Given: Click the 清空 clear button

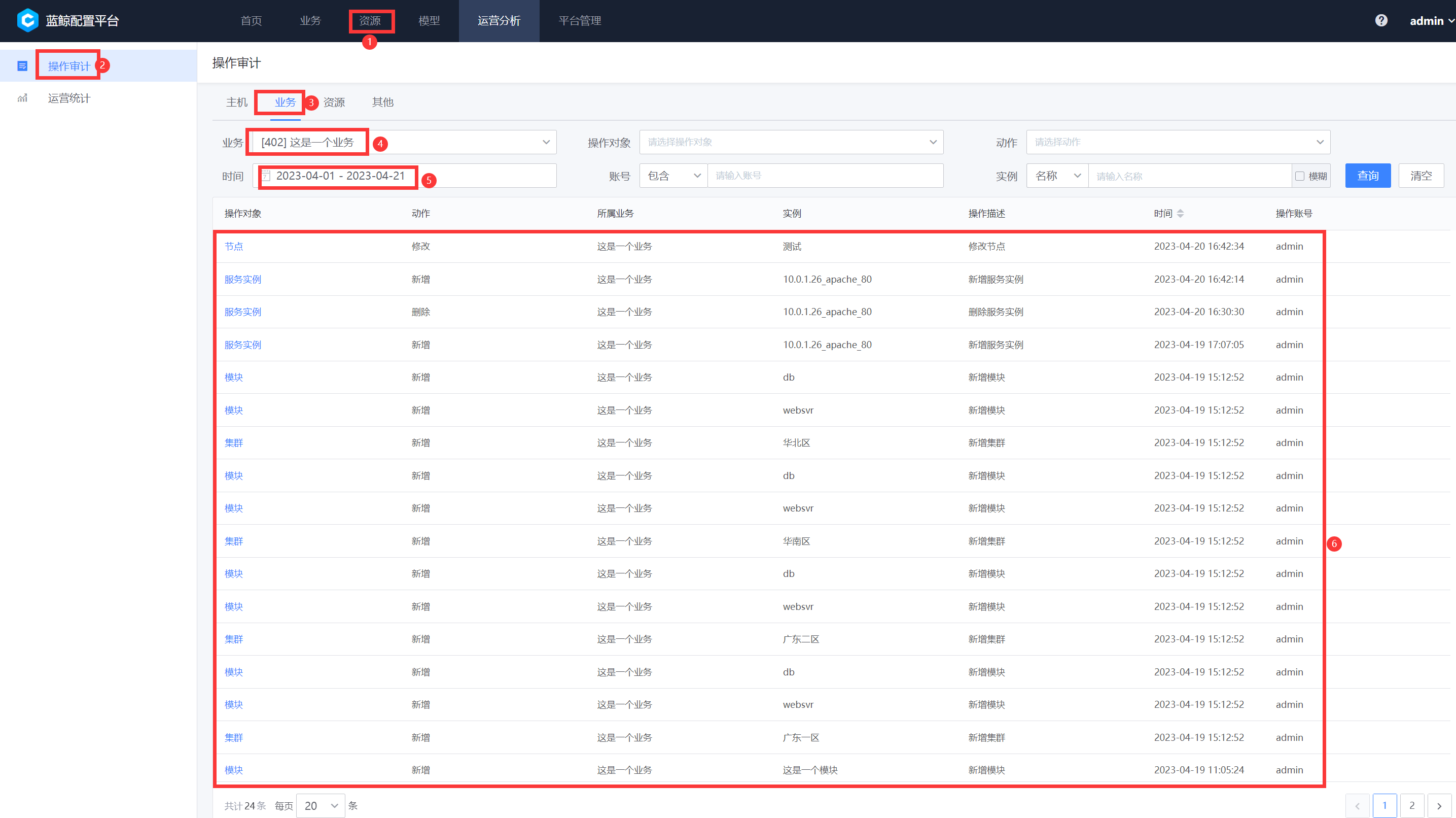Looking at the screenshot, I should coord(1421,176).
